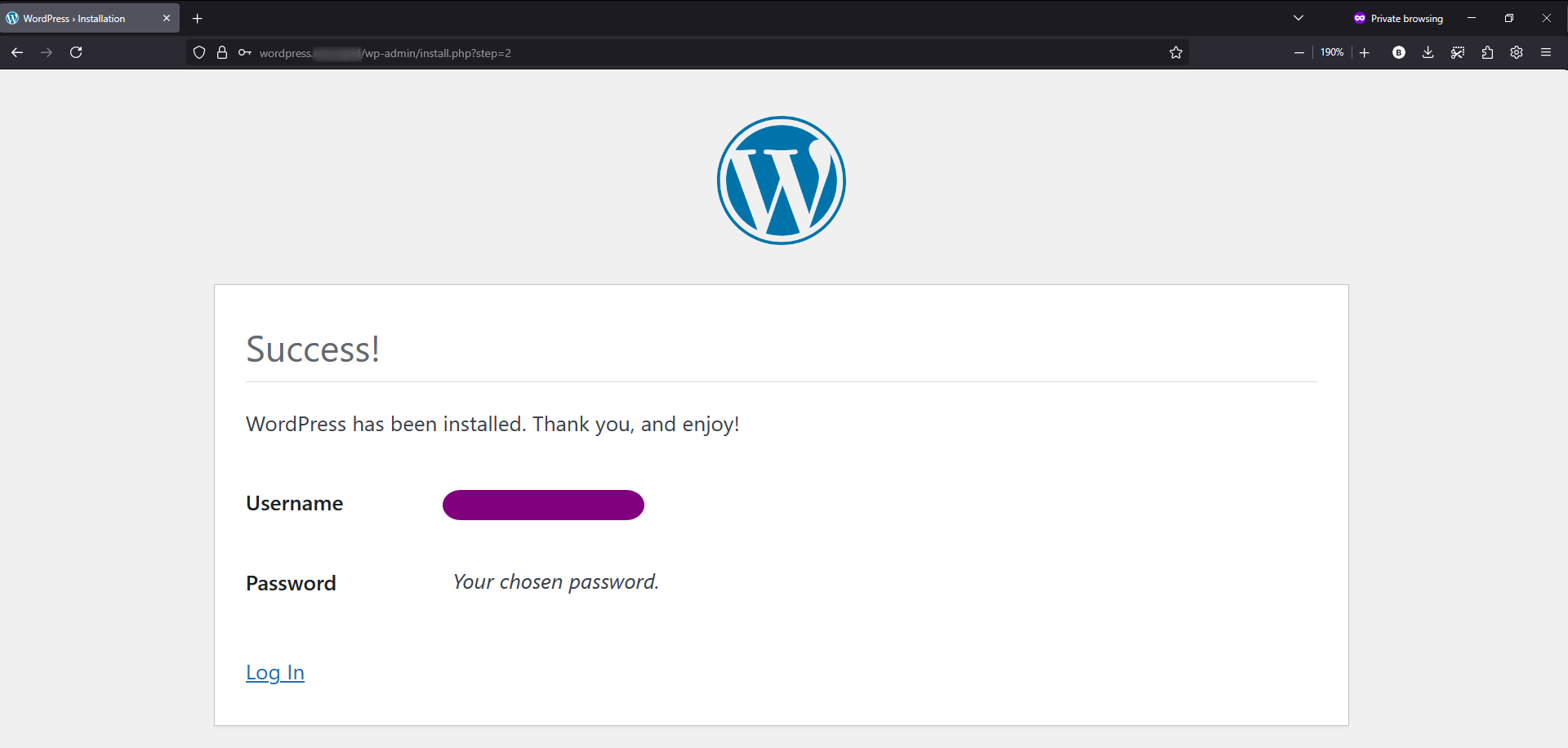Expand the list-all-tabs chevron
The width and height of the screenshot is (1568, 748).
tap(1298, 17)
